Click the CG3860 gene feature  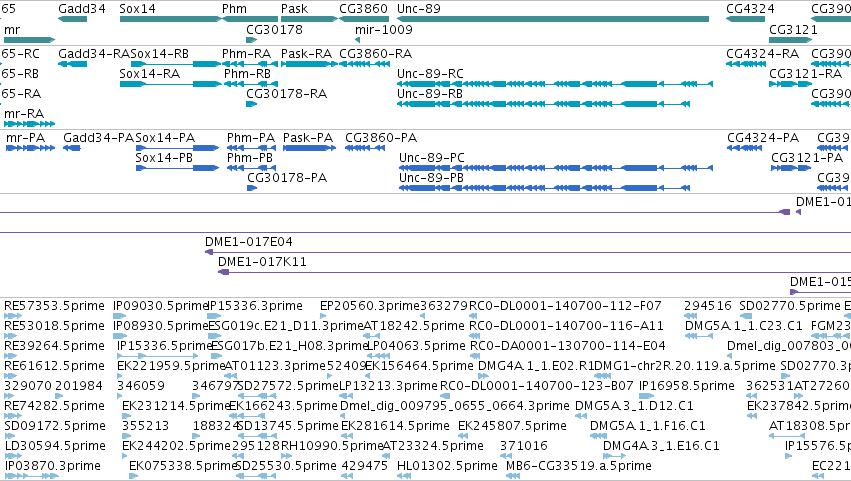364,19
